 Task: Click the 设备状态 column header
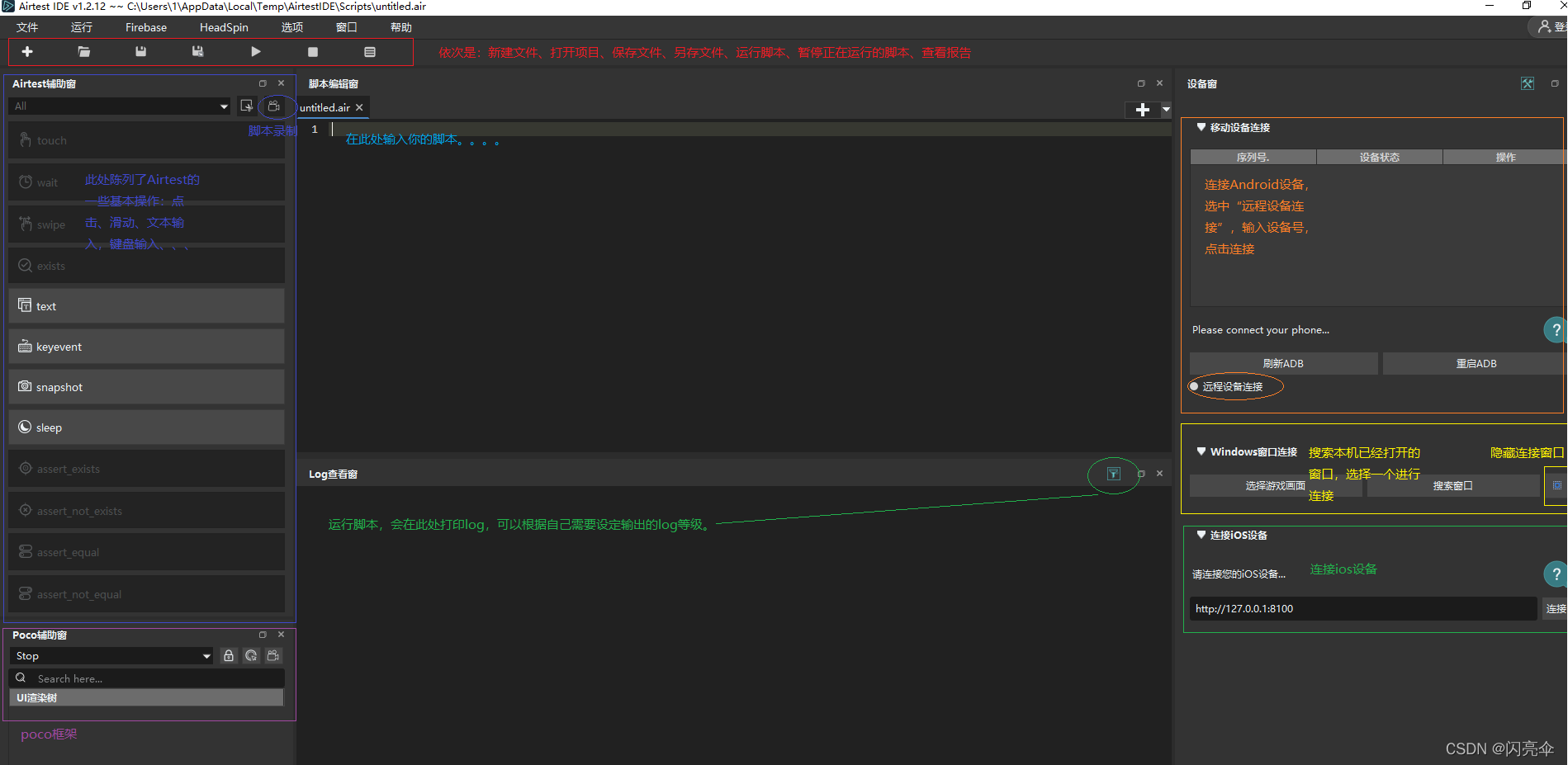pyautogui.click(x=1380, y=157)
